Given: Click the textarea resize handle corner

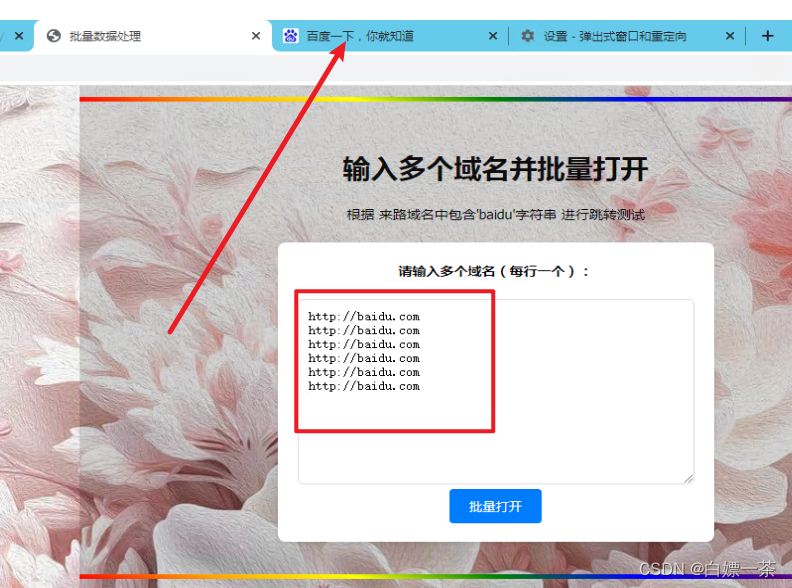Looking at the screenshot, I should [688, 478].
